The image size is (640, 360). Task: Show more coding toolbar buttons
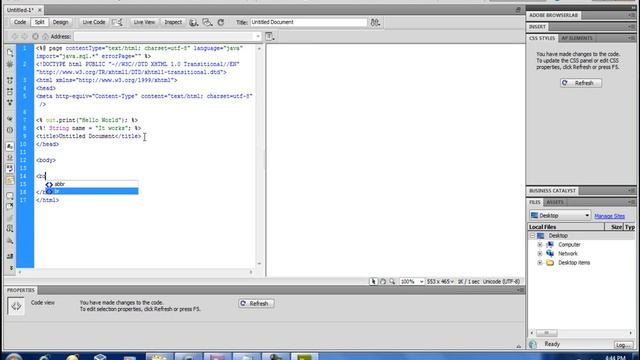[11, 268]
